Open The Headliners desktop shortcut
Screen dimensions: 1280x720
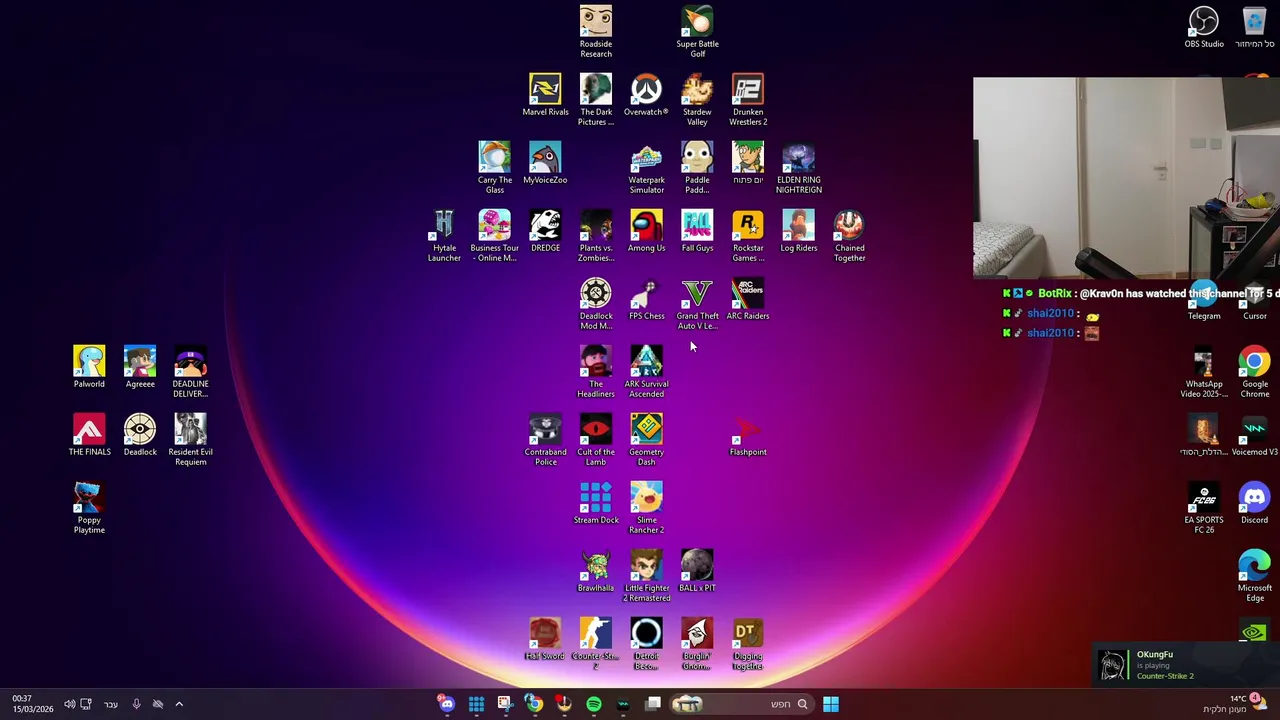596,372
